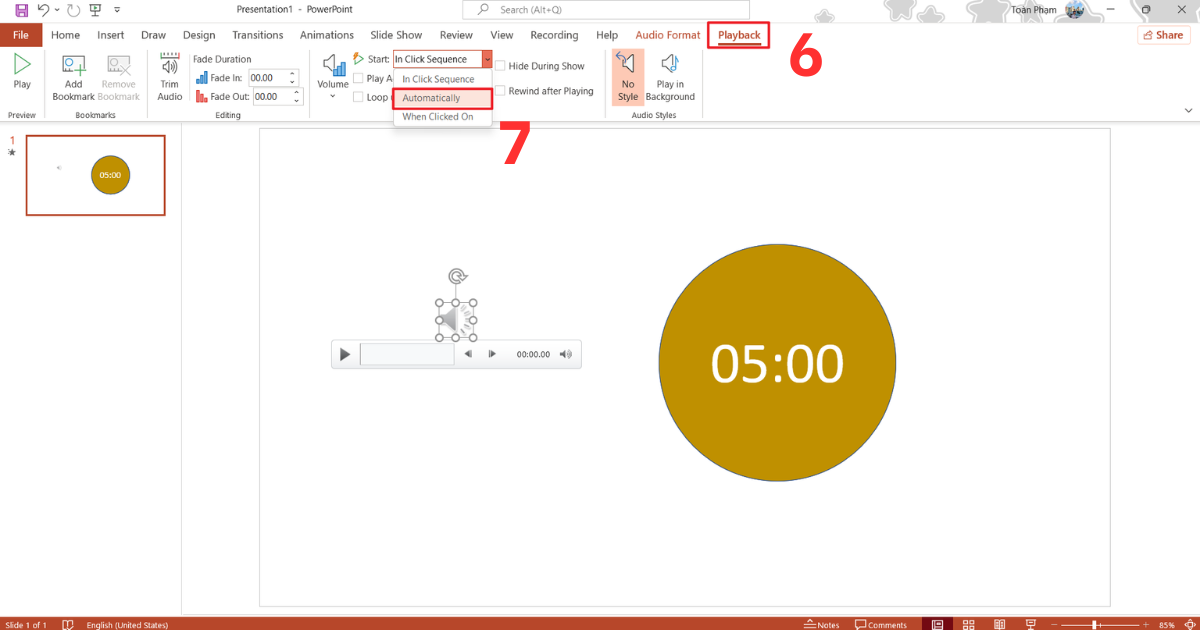The height and width of the screenshot is (630, 1200).
Task: Apply the No Style audio style
Action: click(x=628, y=77)
